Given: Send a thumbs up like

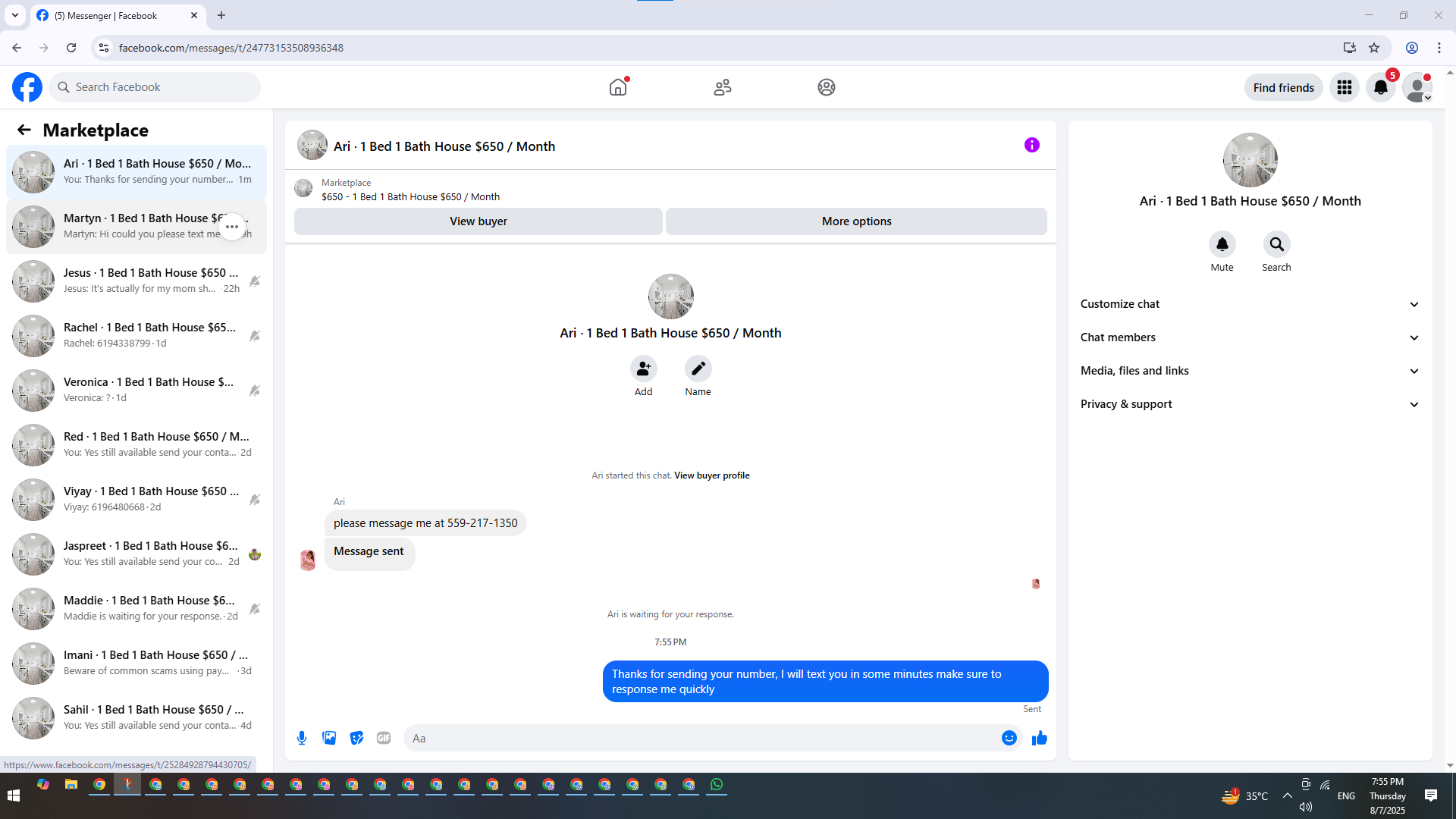Looking at the screenshot, I should (x=1040, y=738).
